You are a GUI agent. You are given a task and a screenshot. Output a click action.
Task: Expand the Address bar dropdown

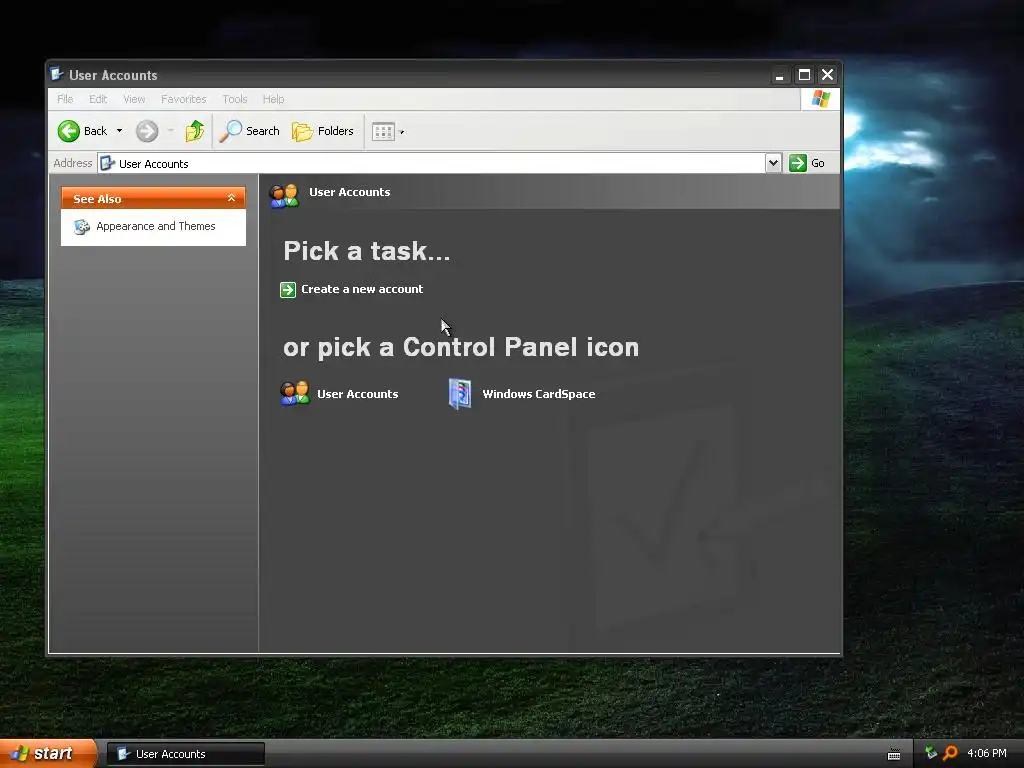(x=773, y=163)
